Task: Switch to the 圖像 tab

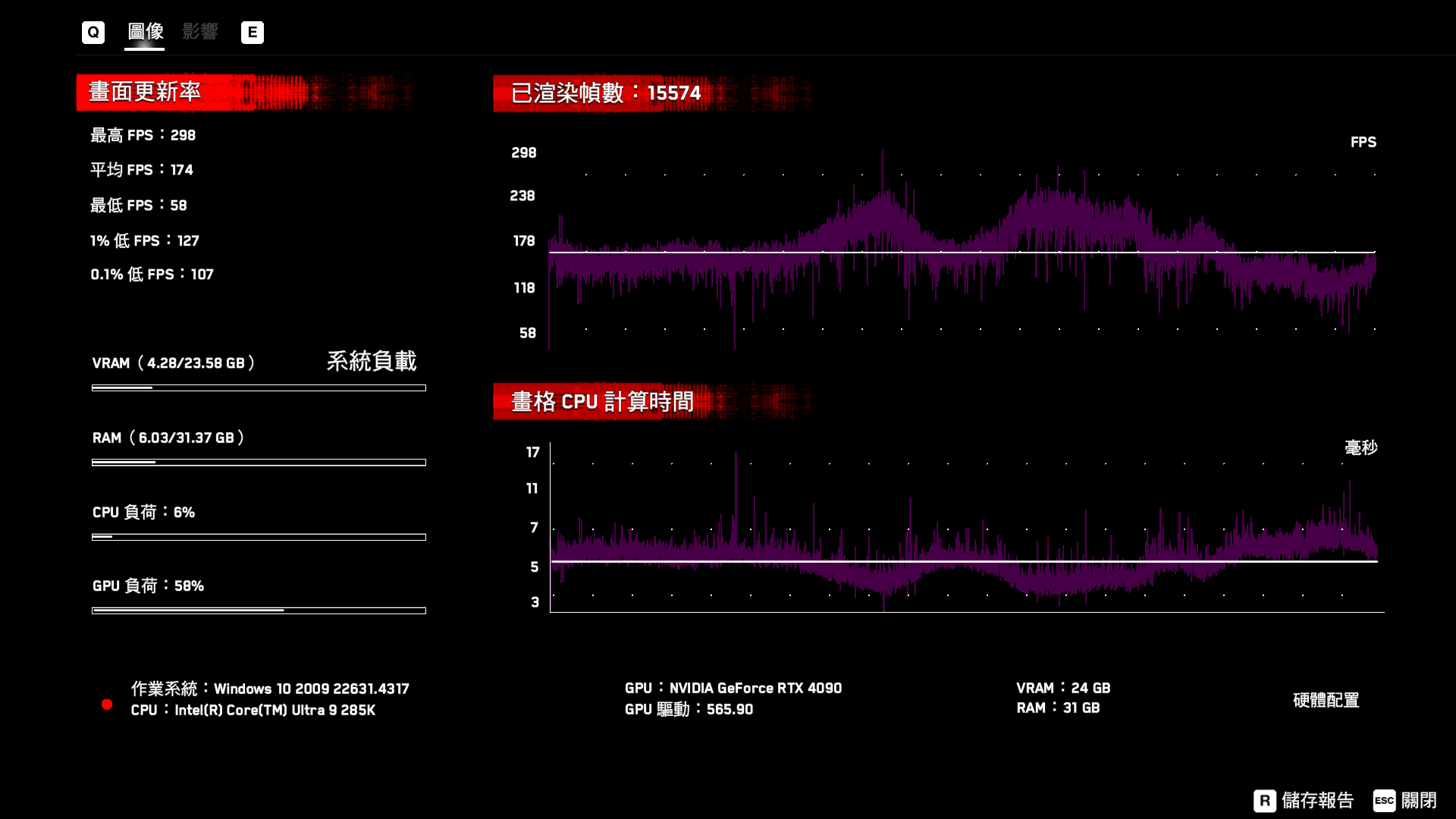Action: pyautogui.click(x=144, y=32)
